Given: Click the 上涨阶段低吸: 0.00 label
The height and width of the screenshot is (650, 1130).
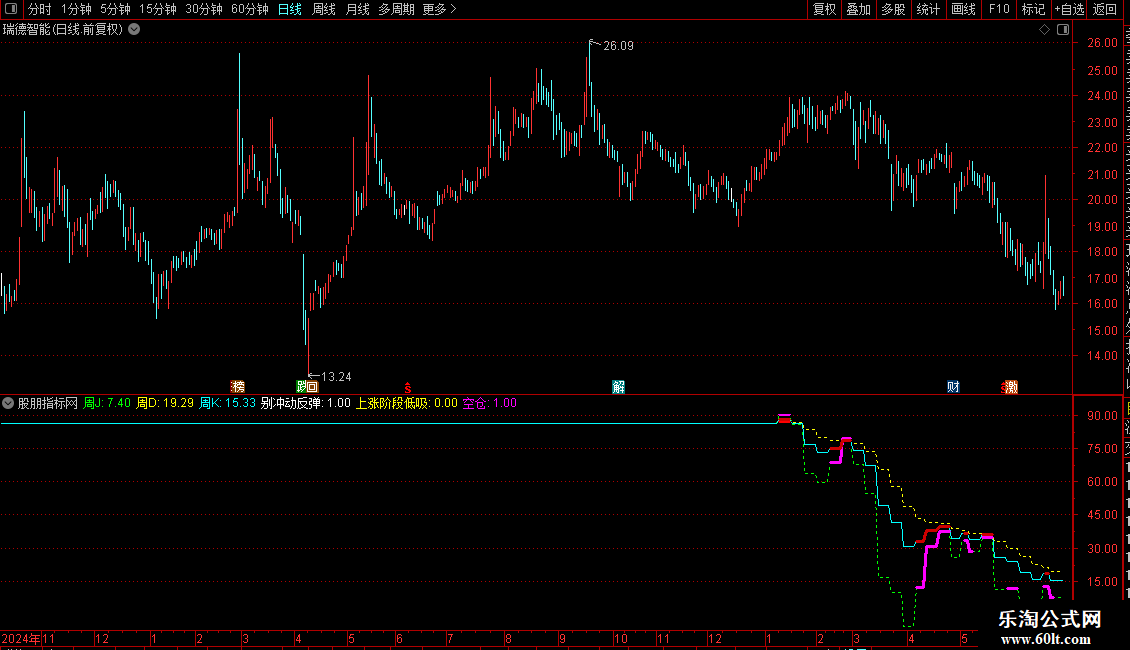Looking at the screenshot, I should pyautogui.click(x=406, y=404).
